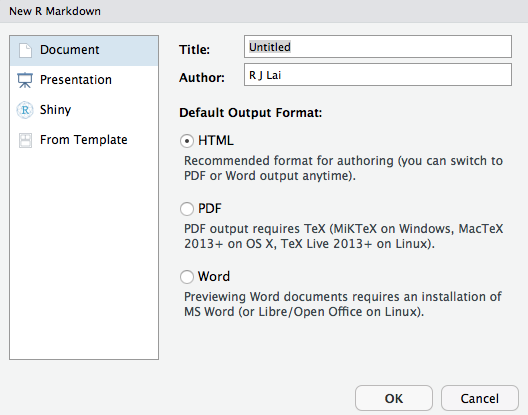Click the New R Markdown title bar
This screenshot has height=415, width=528.
[x=264, y=11]
